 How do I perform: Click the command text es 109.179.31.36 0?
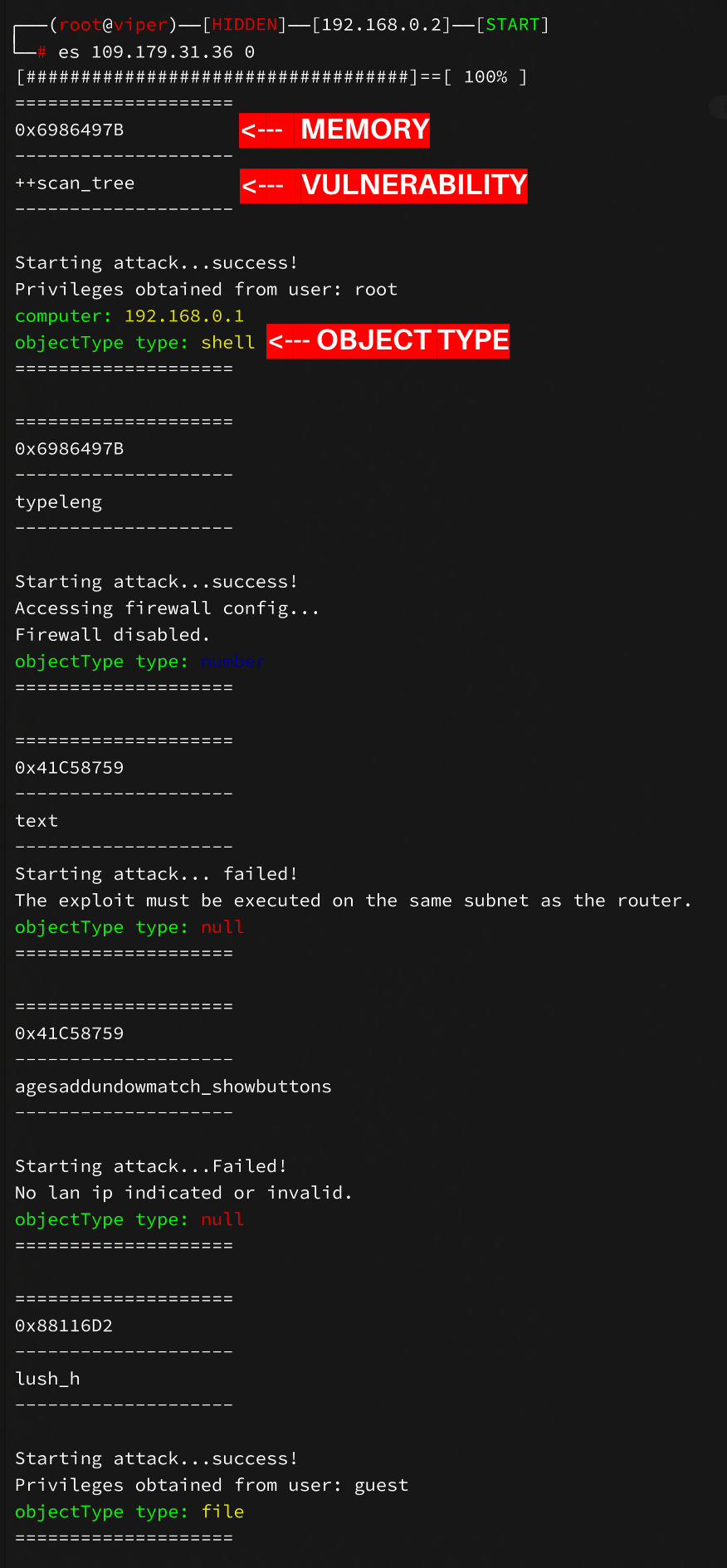(156, 52)
